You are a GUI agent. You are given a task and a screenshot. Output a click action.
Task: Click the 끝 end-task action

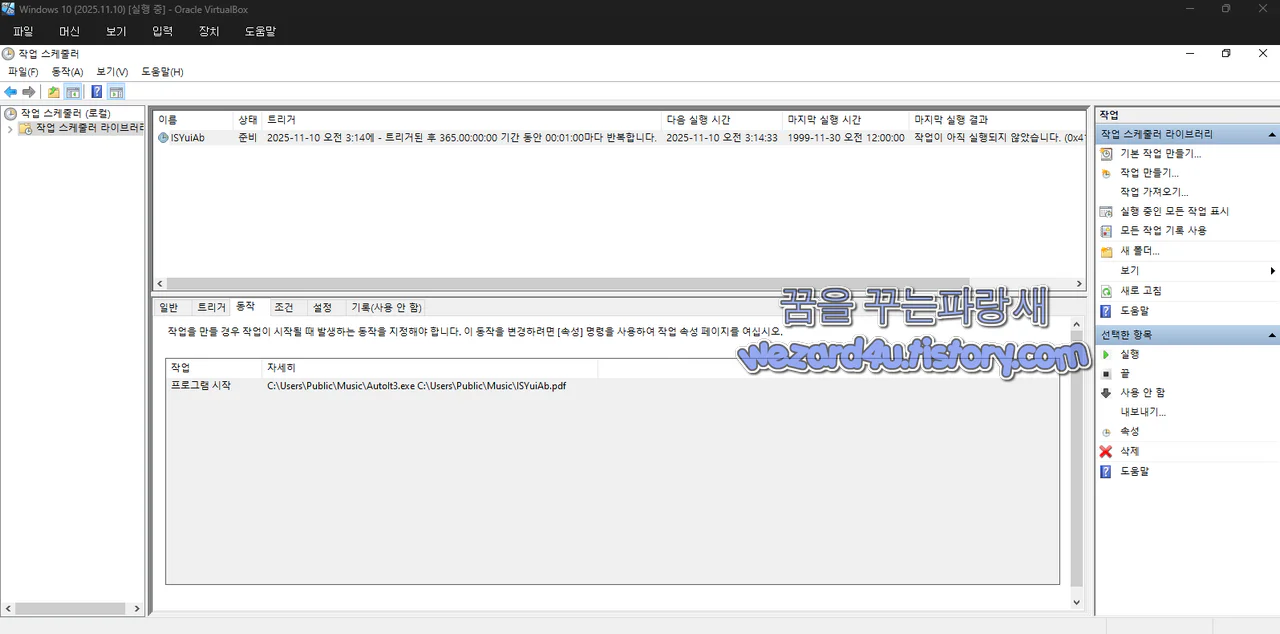(1124, 373)
